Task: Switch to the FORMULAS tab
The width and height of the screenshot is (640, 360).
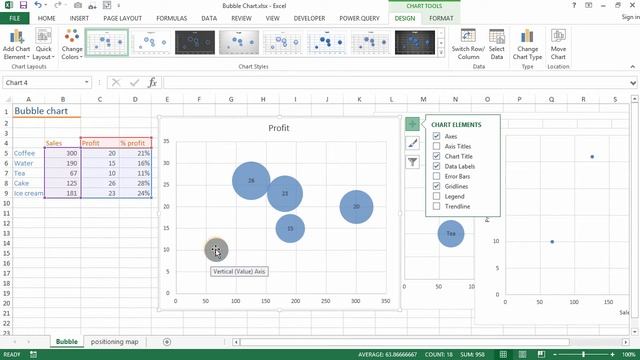Action: pos(171,18)
